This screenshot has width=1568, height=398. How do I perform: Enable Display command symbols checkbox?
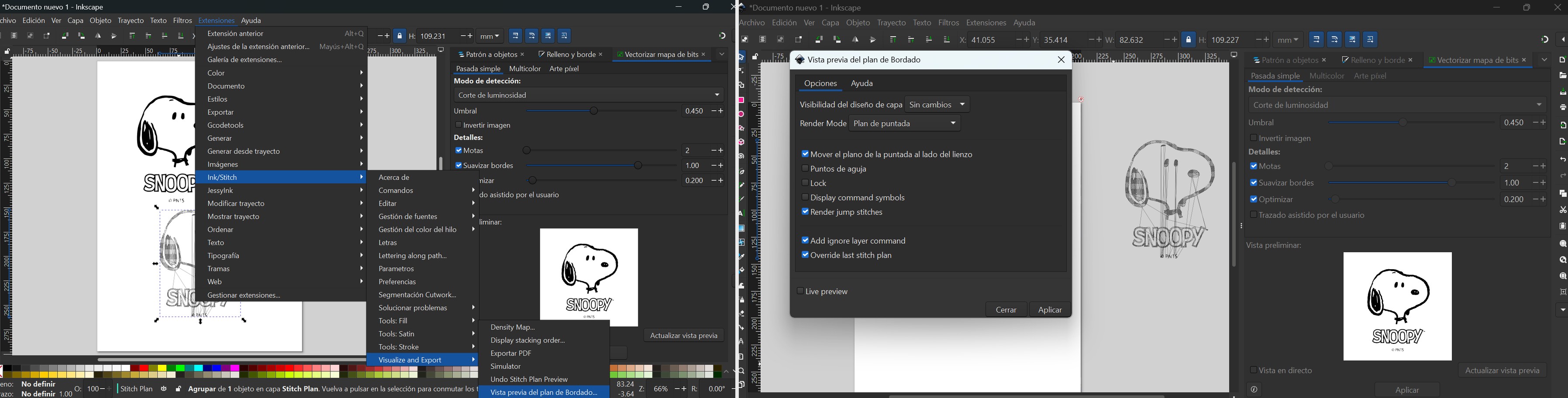coord(805,197)
